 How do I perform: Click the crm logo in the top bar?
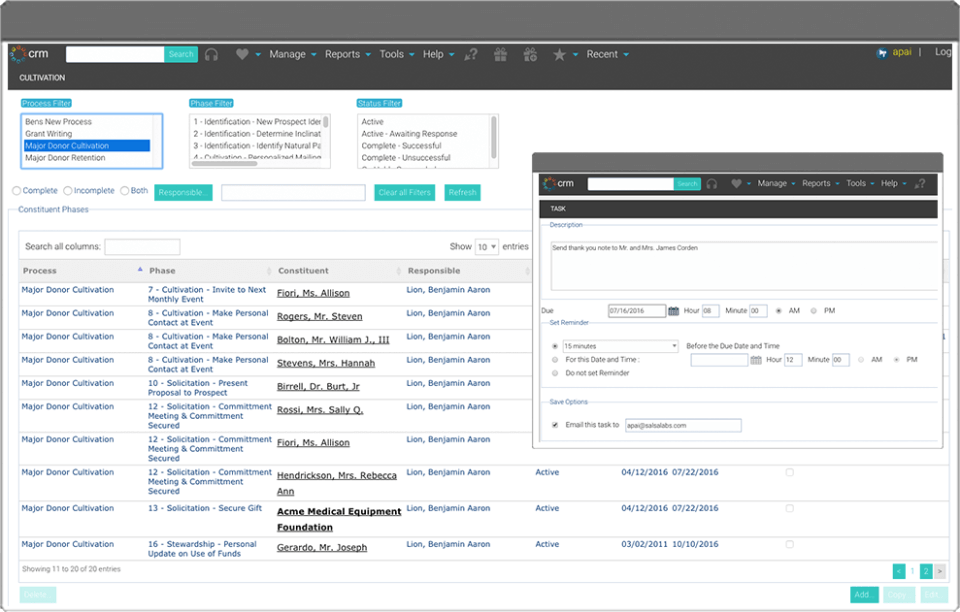[x=29, y=54]
